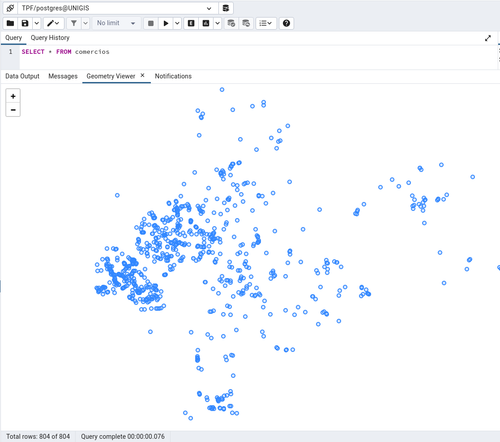Viewport: 500px width, 442px height.
Task: Click the connection status icon
Action: point(10,8)
